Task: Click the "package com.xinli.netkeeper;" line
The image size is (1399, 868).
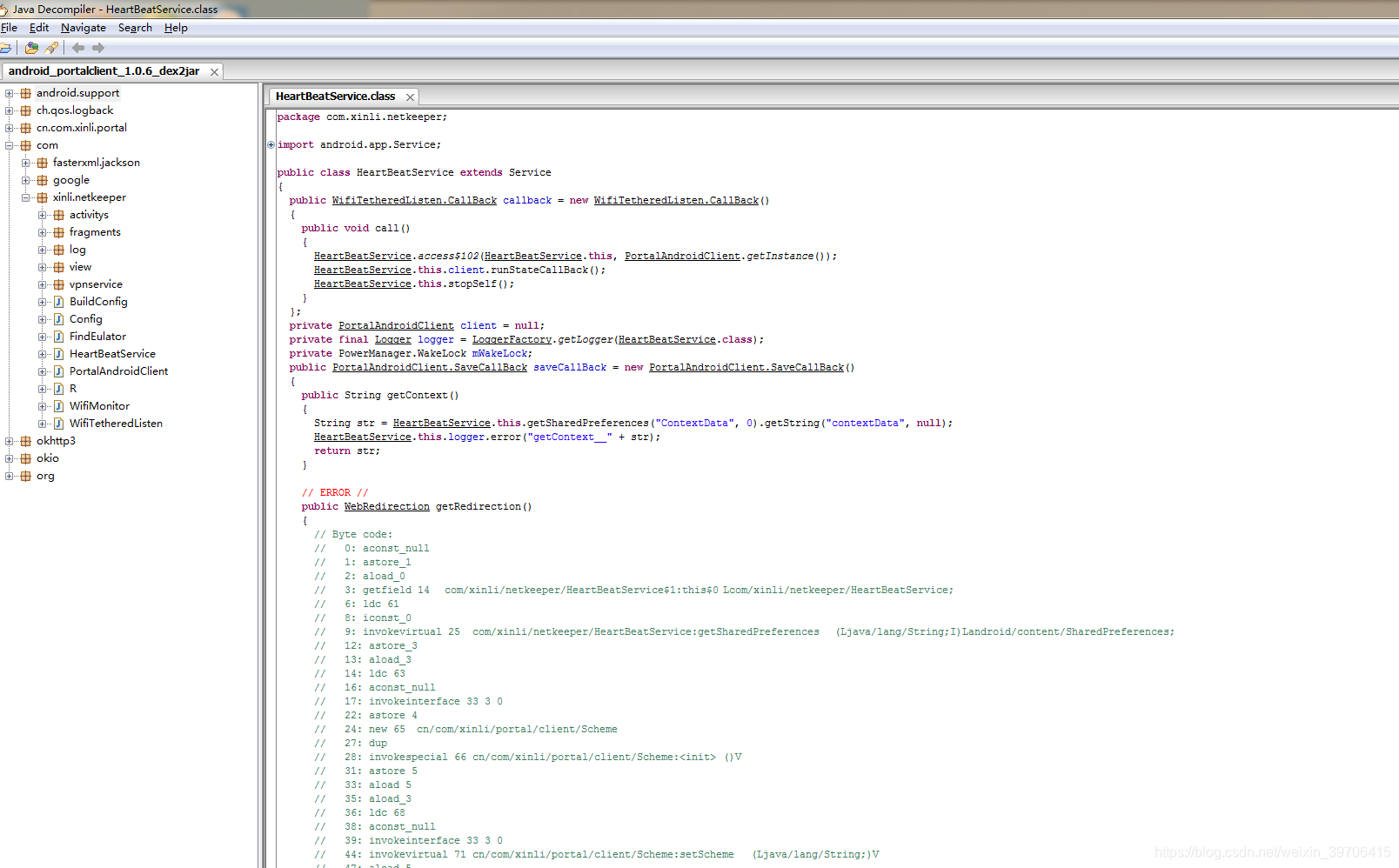Action: click(362, 117)
